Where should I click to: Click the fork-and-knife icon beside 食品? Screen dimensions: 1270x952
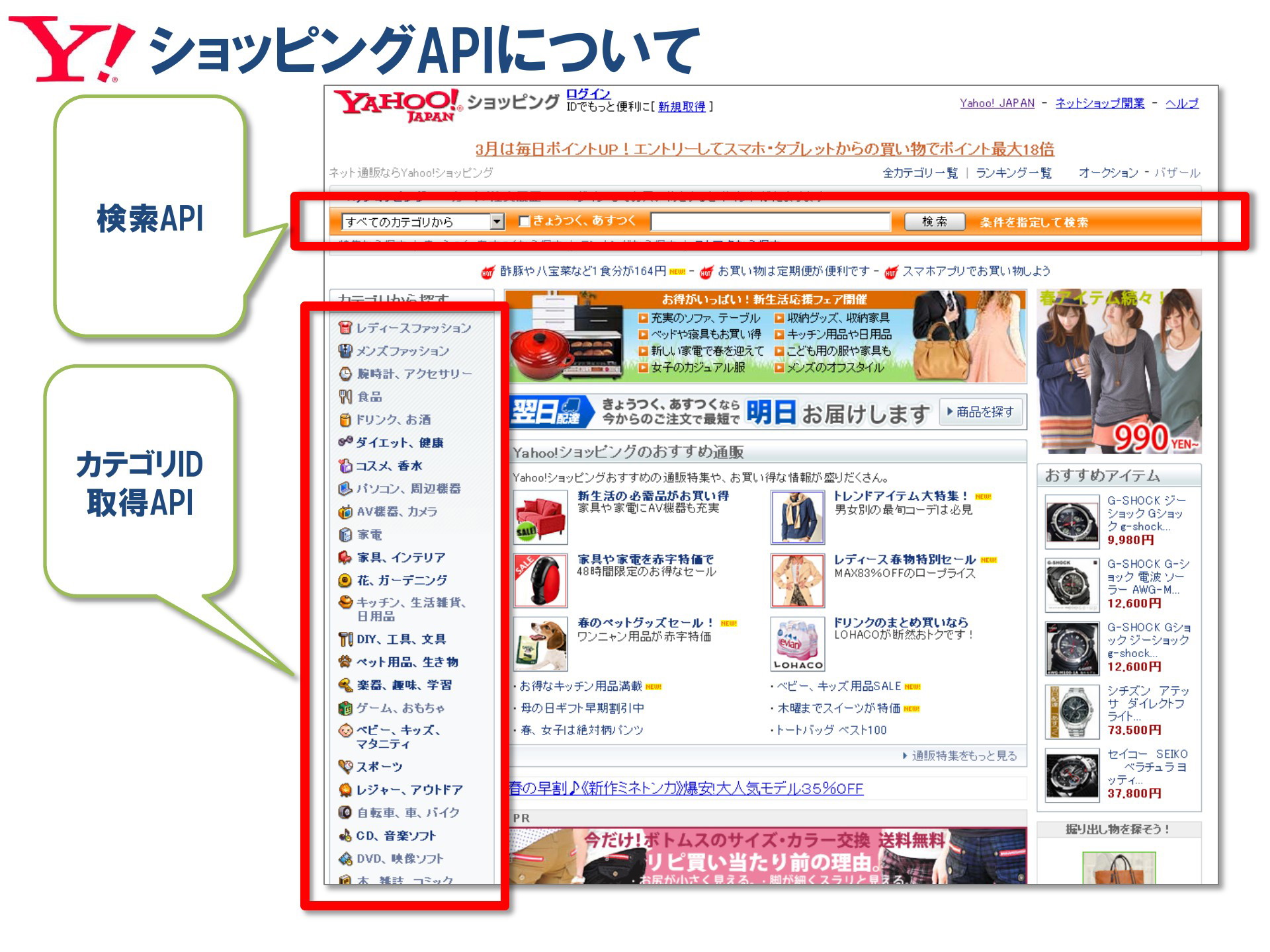pos(345,397)
